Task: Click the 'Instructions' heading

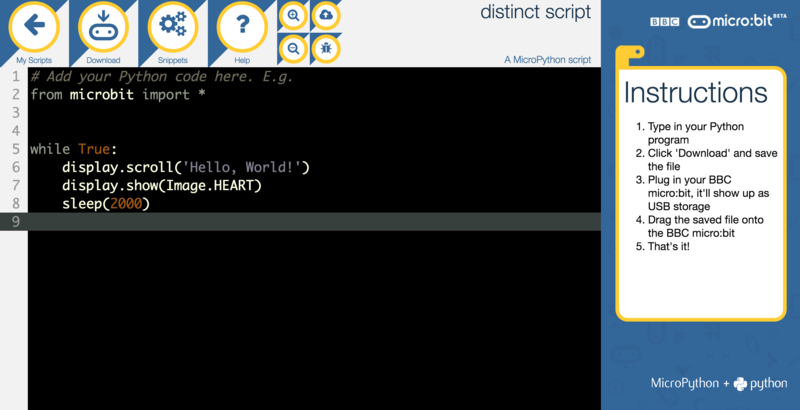Action: (x=695, y=92)
